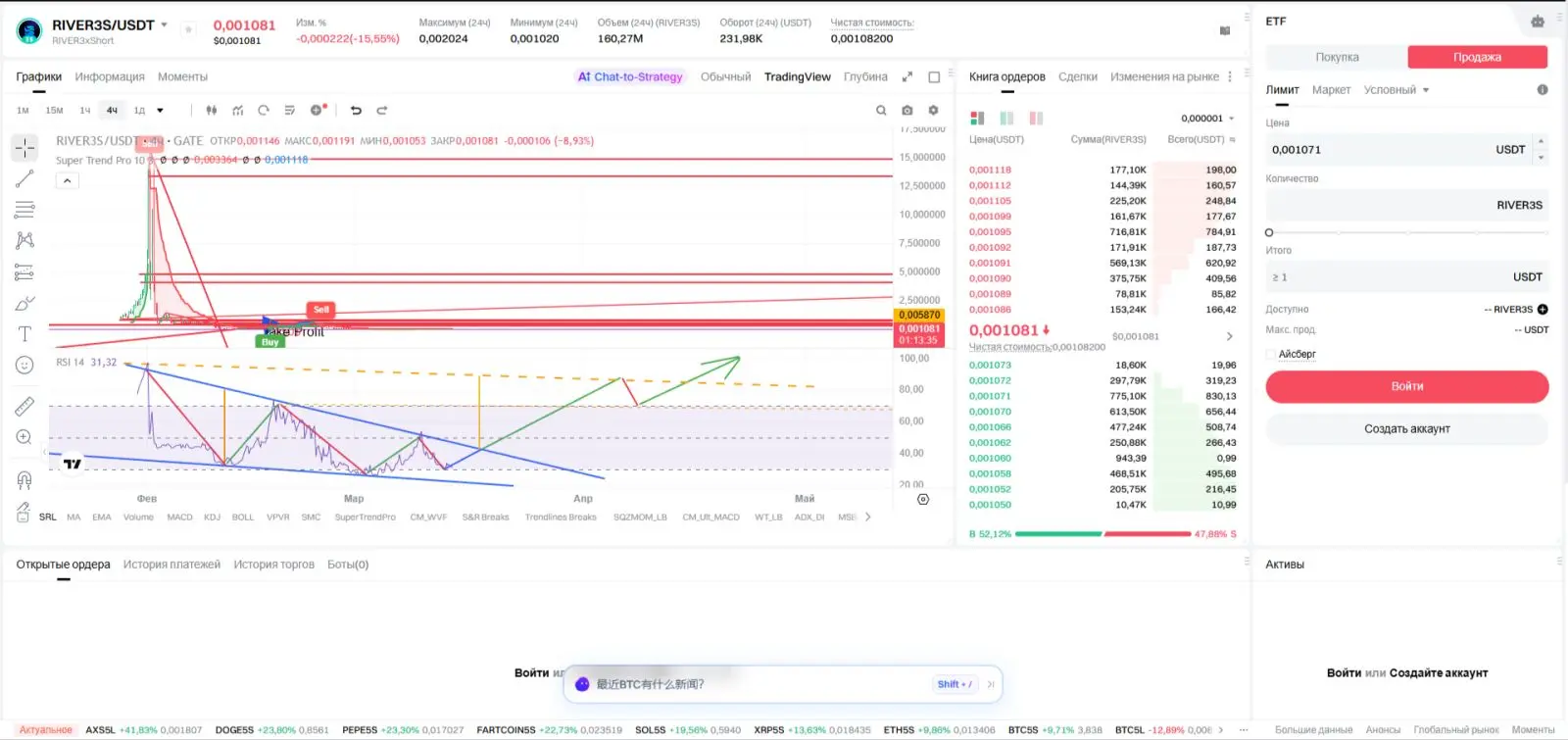Add RIVER3S/USDT to favorites star

tap(188, 29)
